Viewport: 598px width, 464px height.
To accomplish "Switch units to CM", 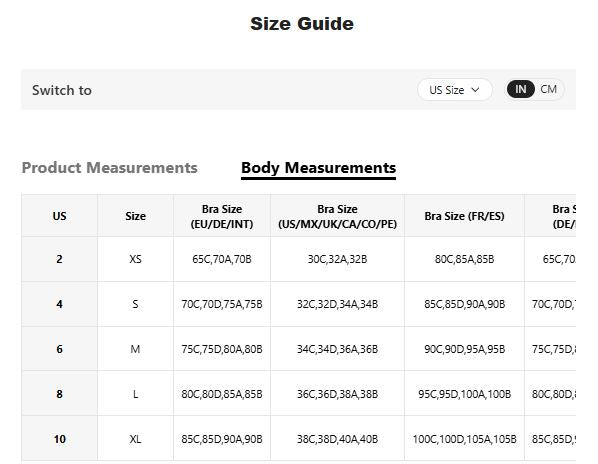I will [548, 89].
